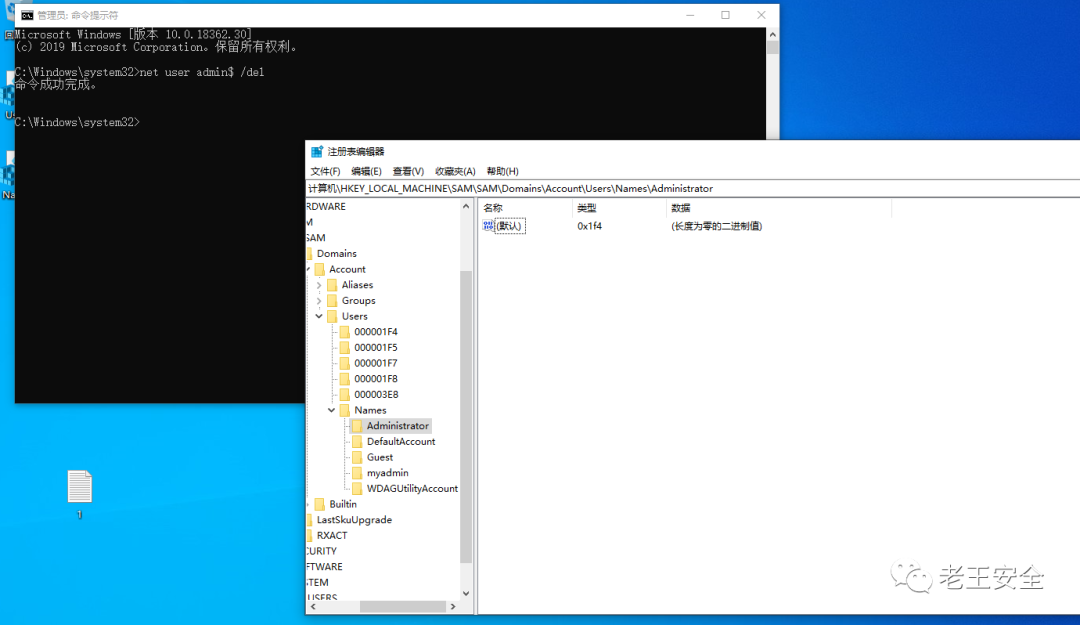Select desktop text file named 1
The image size is (1080, 625).
(x=79, y=494)
